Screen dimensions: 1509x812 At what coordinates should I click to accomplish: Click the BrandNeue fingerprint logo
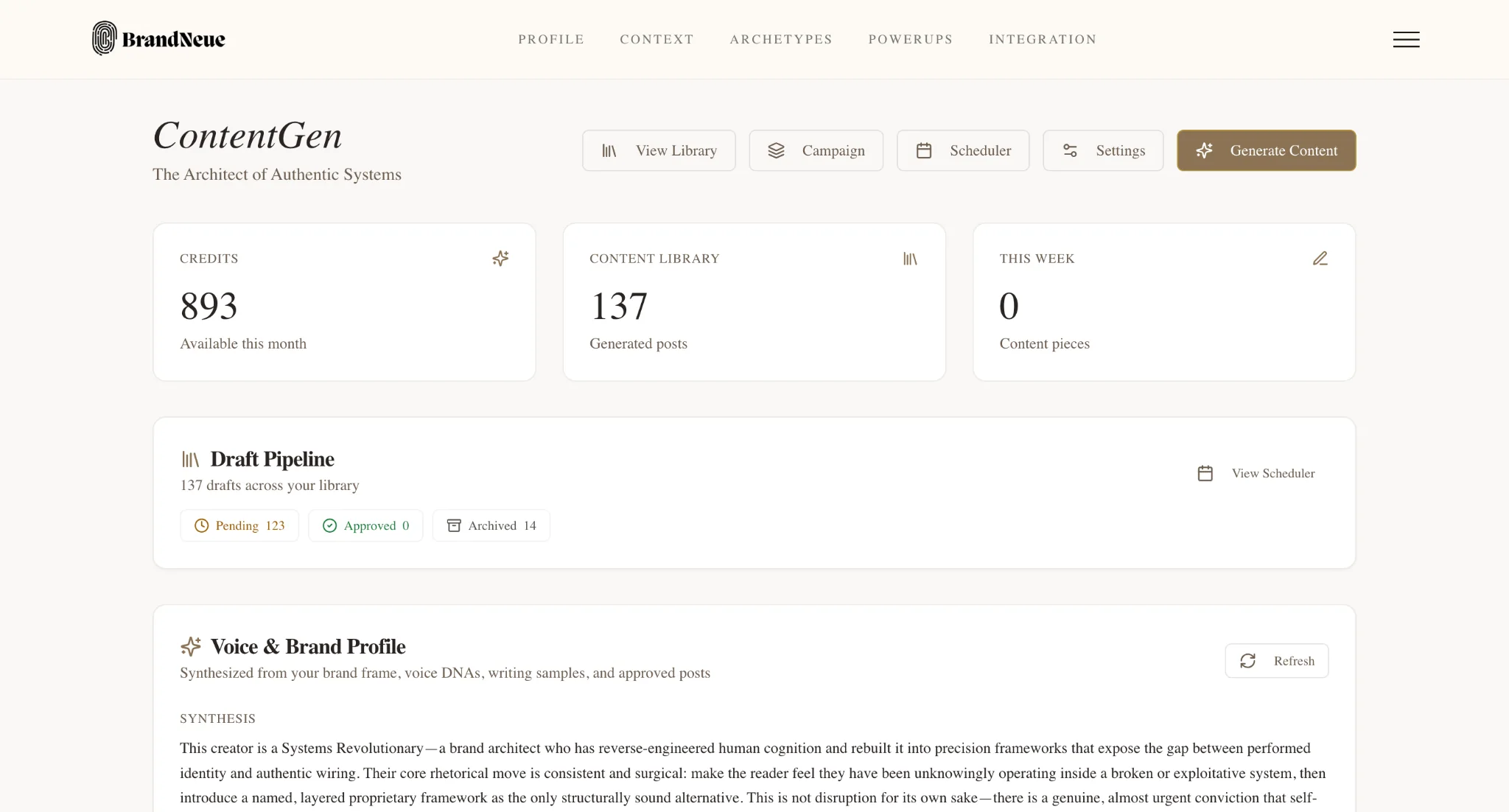(x=104, y=38)
